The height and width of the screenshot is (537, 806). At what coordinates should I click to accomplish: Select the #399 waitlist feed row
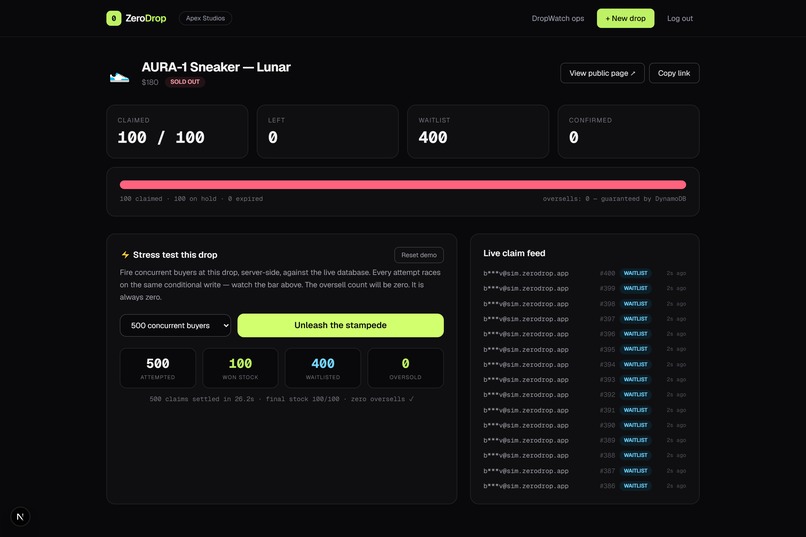584,288
